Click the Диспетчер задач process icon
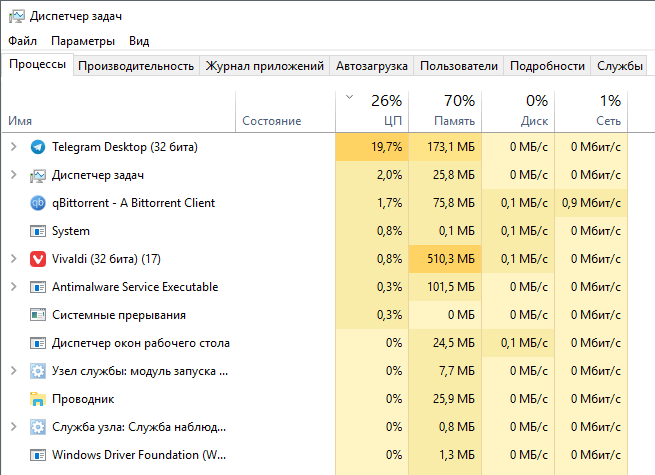 coord(38,175)
